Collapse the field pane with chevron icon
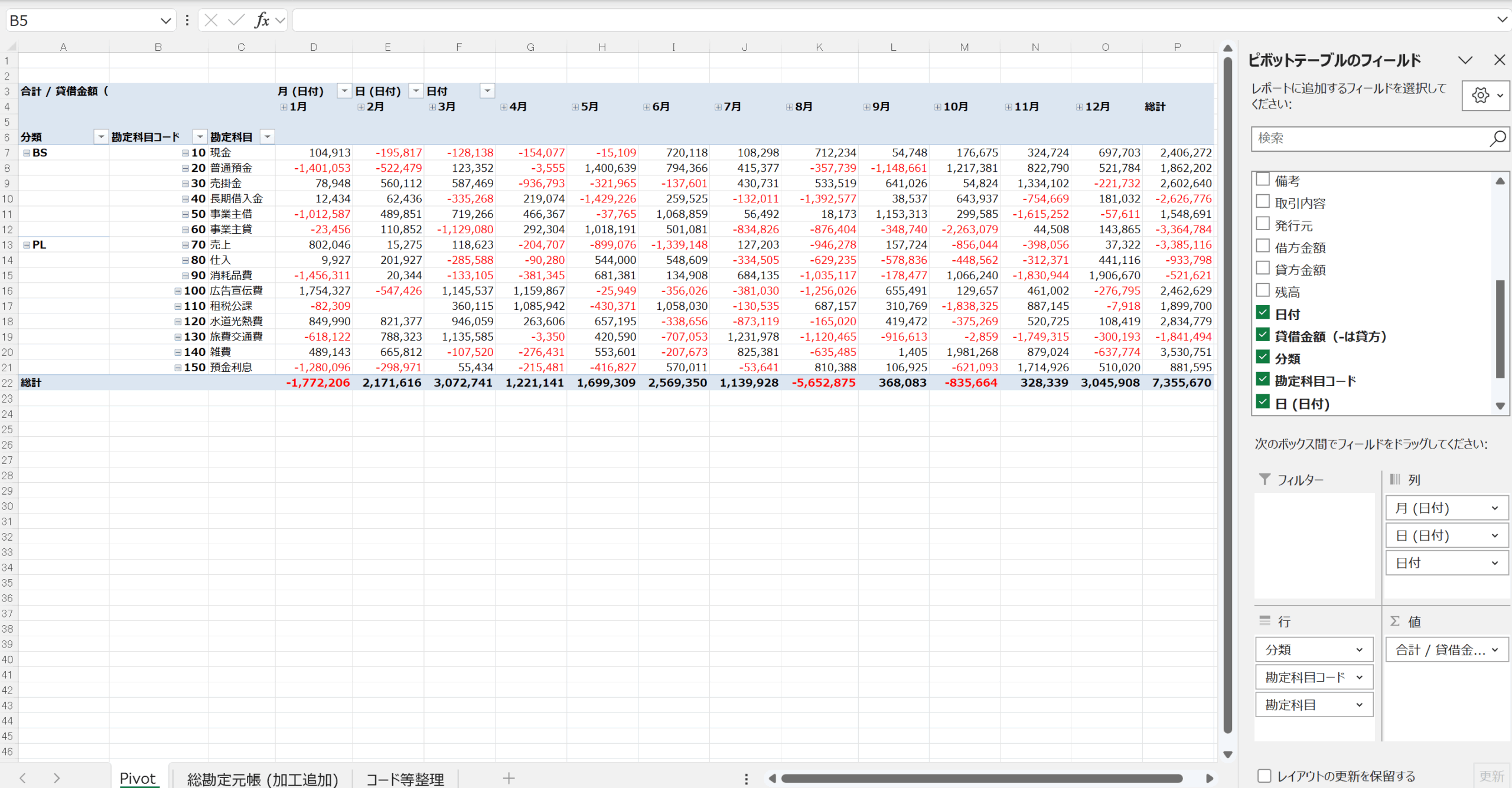The height and width of the screenshot is (788, 1512). tap(1465, 60)
